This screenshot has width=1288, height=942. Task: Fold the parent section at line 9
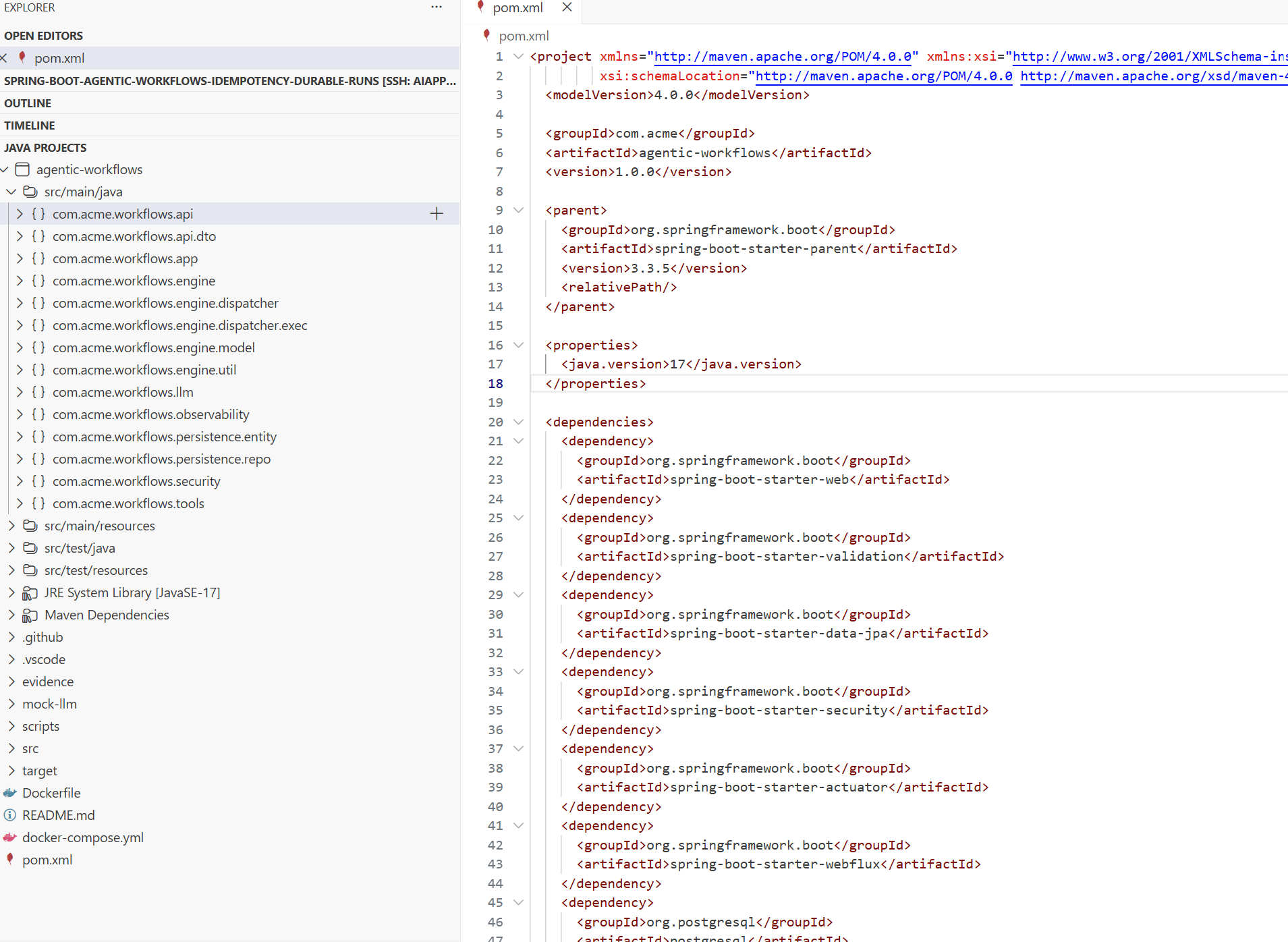pos(518,210)
